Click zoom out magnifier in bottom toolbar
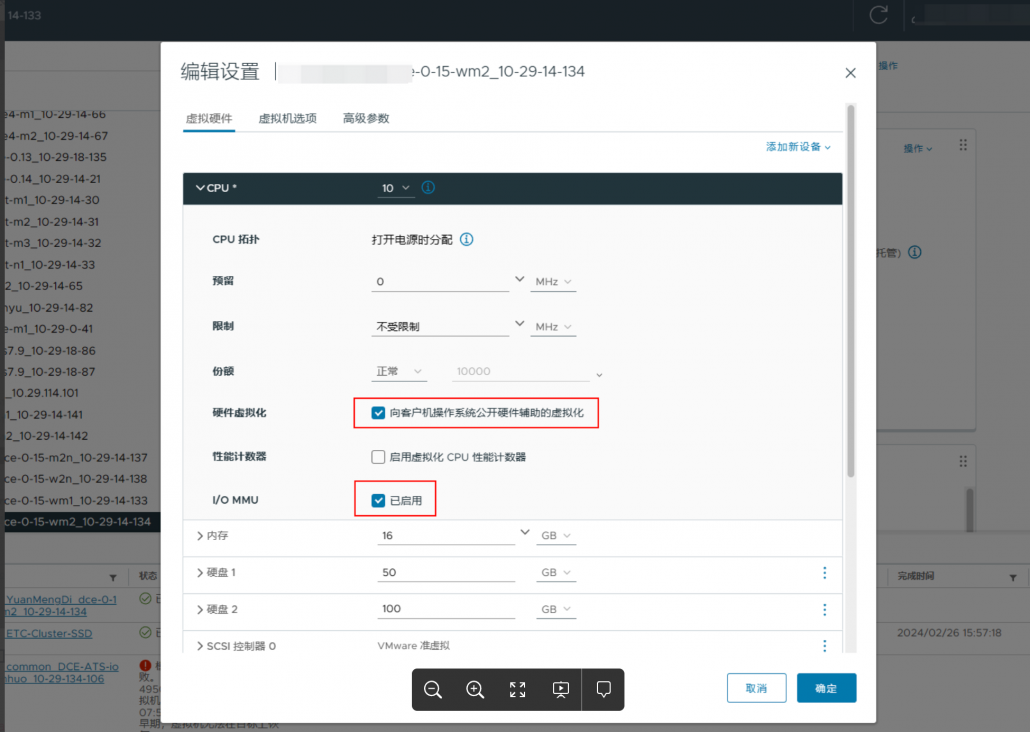 point(433,689)
